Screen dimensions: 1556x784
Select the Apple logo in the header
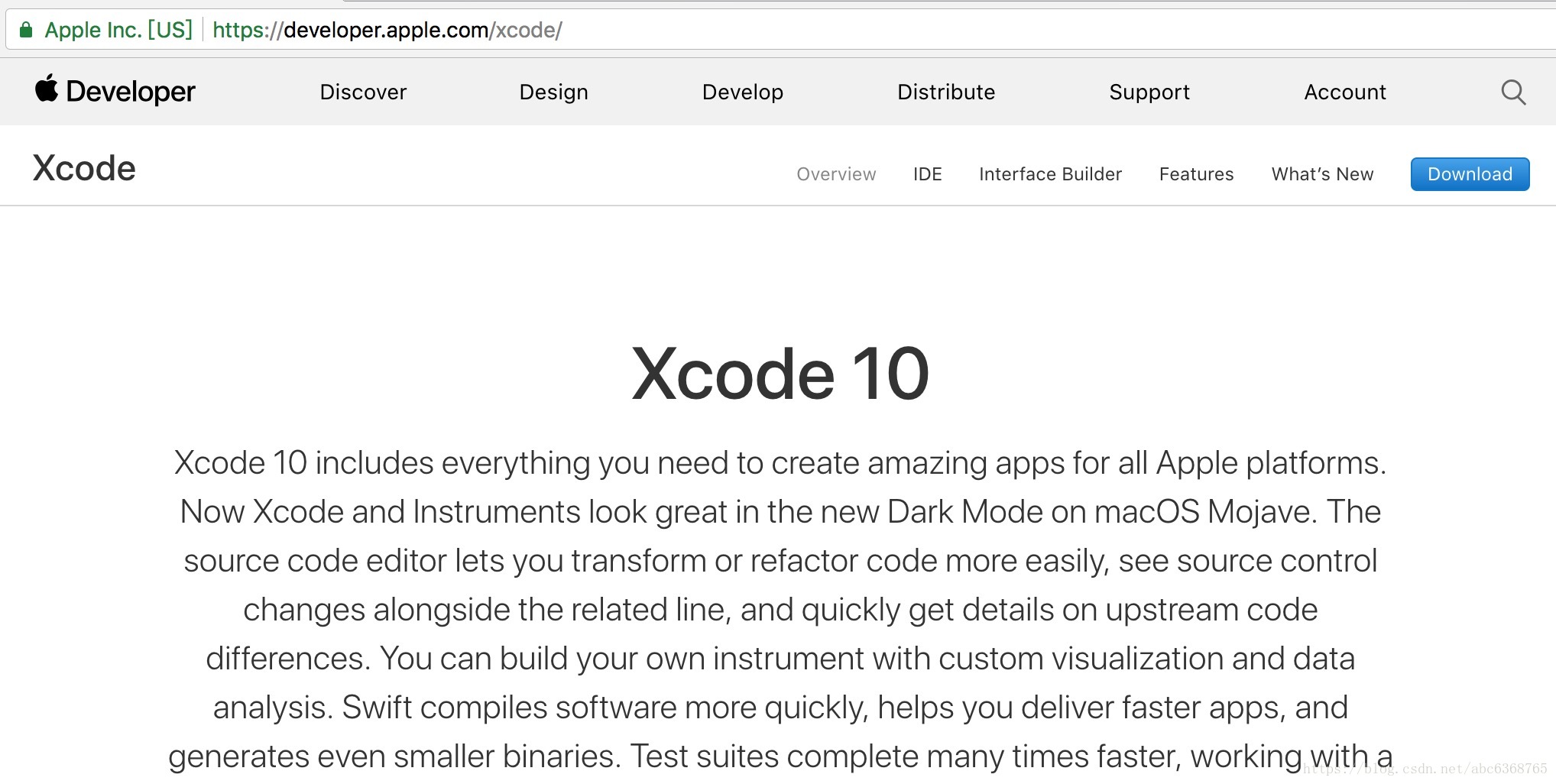click(x=46, y=90)
